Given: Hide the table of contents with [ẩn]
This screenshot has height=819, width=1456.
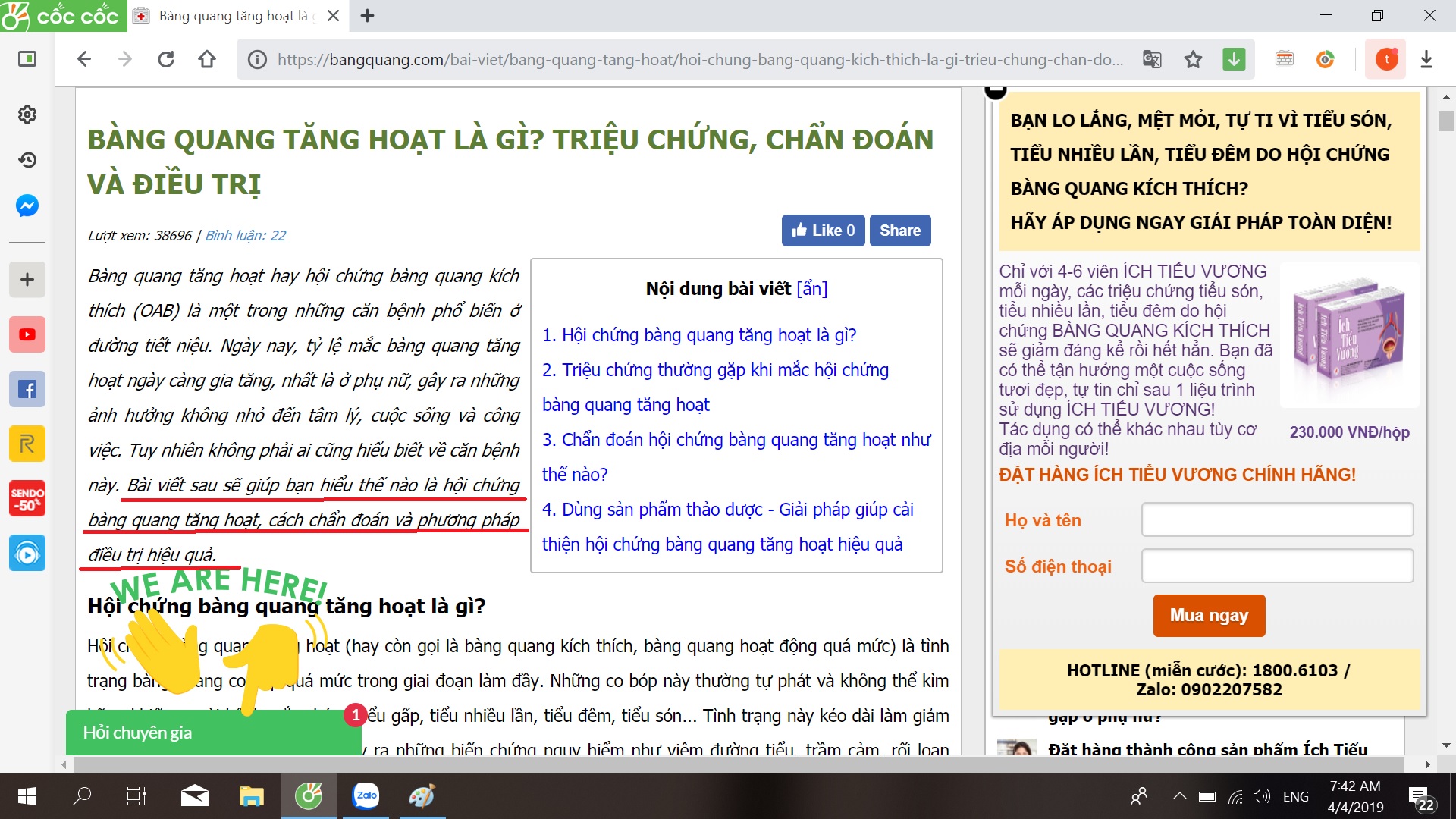Looking at the screenshot, I should pos(811,289).
